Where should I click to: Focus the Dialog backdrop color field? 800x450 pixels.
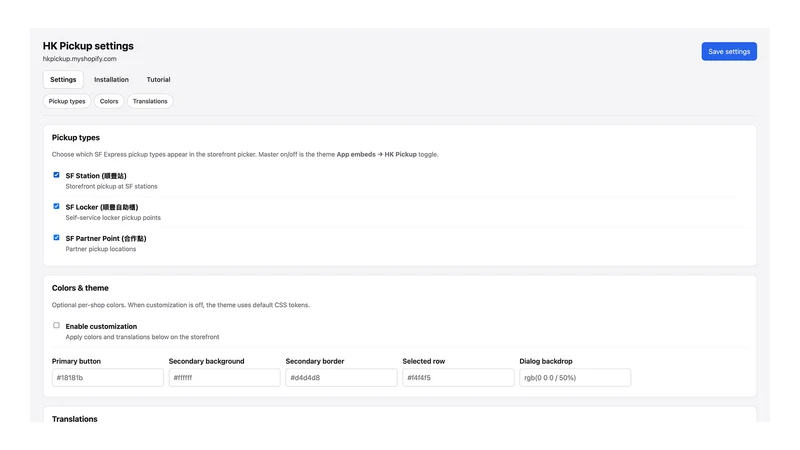click(575, 378)
